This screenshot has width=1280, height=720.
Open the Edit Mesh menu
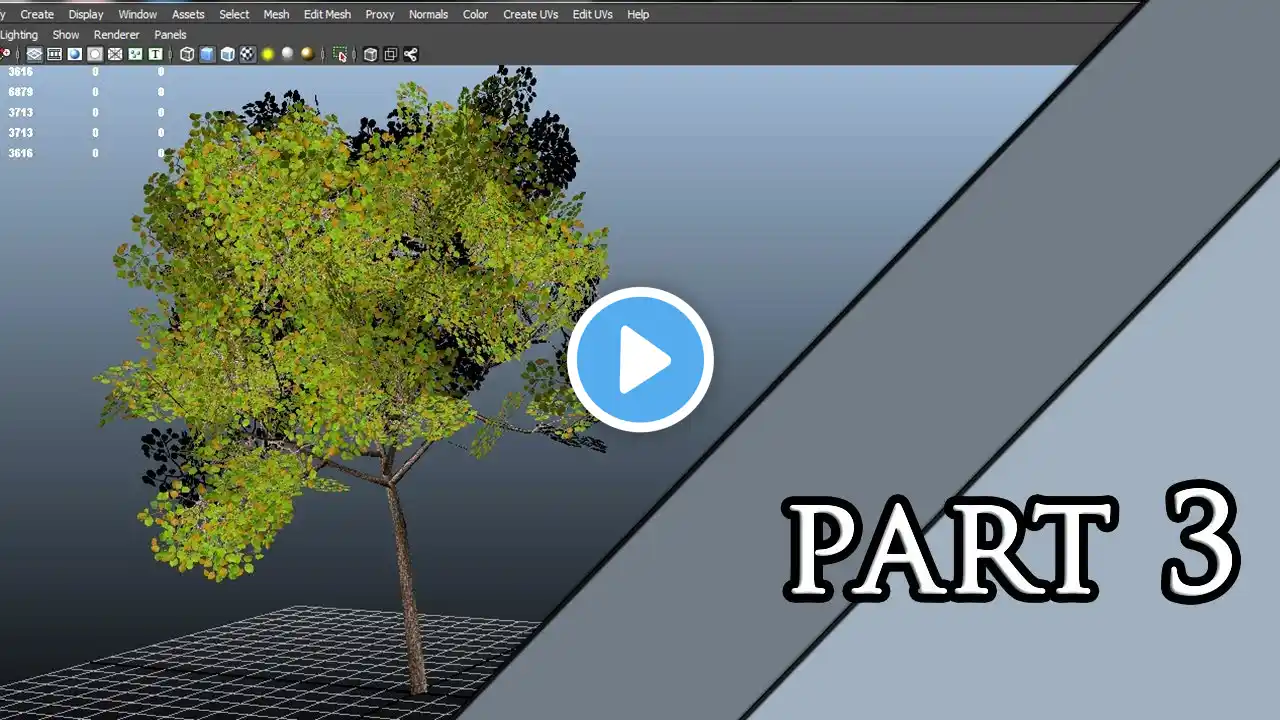pyautogui.click(x=327, y=14)
